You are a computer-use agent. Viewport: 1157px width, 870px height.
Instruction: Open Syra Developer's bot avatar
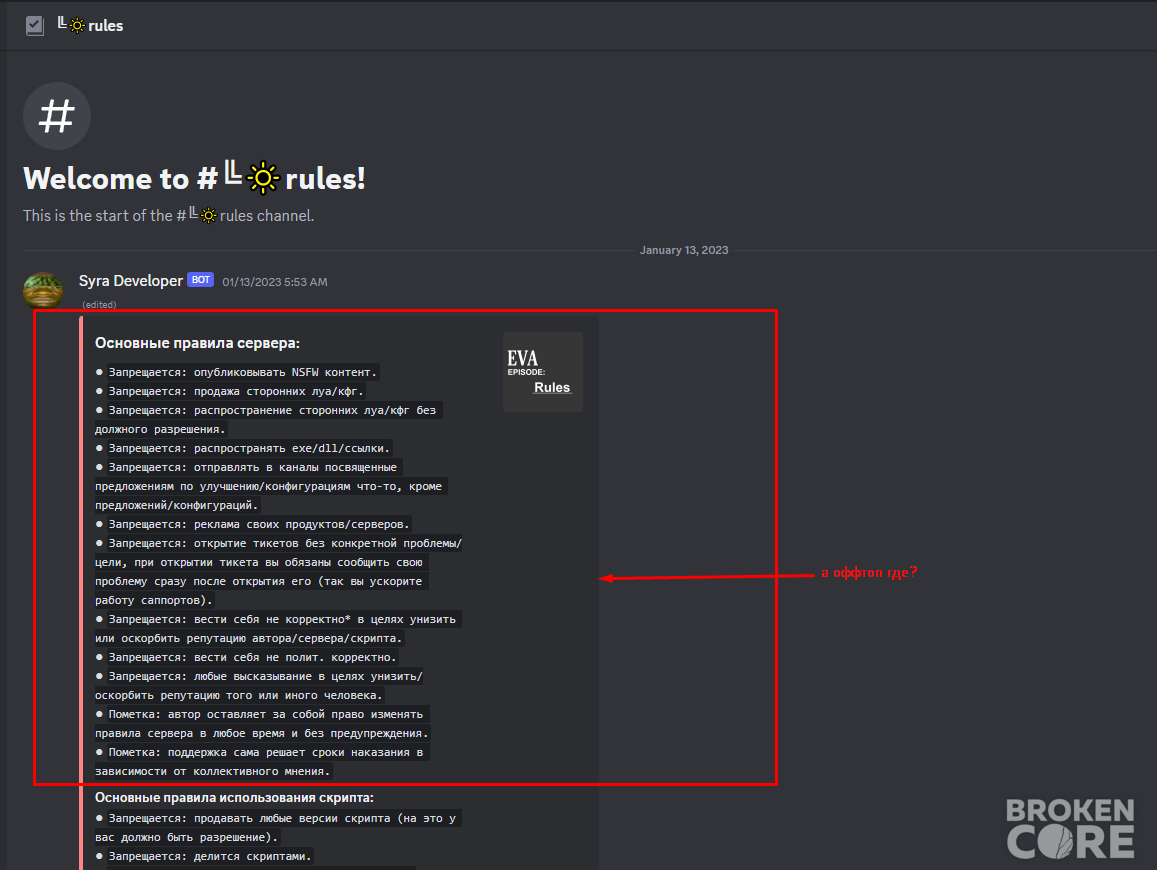(x=43, y=289)
